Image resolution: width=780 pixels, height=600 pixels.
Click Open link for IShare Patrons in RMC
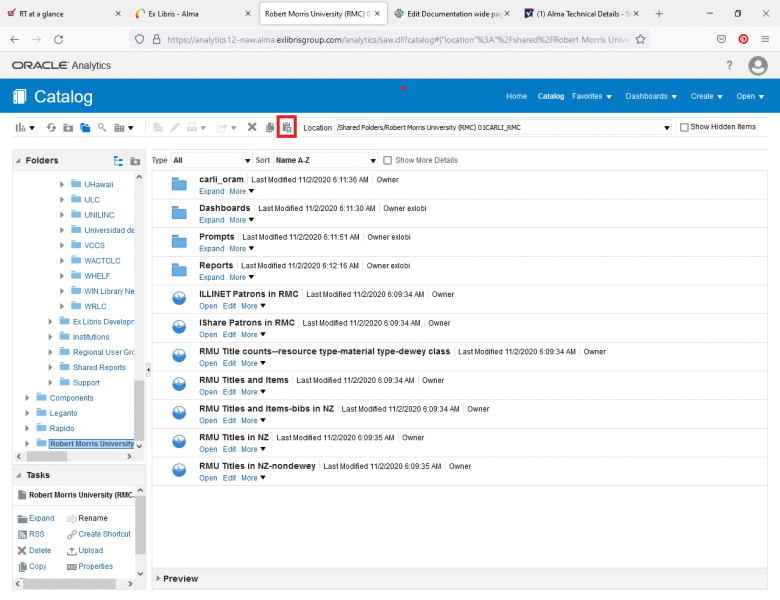208,334
